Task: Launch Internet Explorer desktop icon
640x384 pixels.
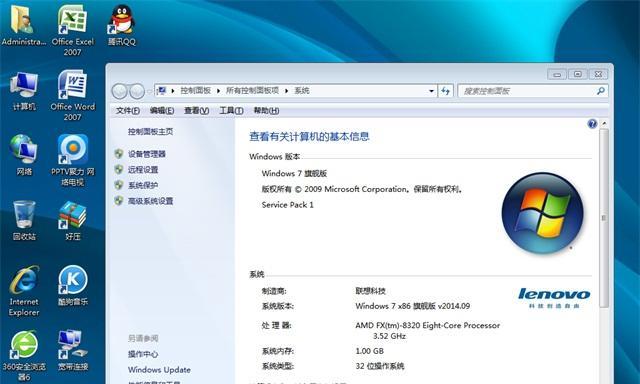Action: click(x=24, y=291)
